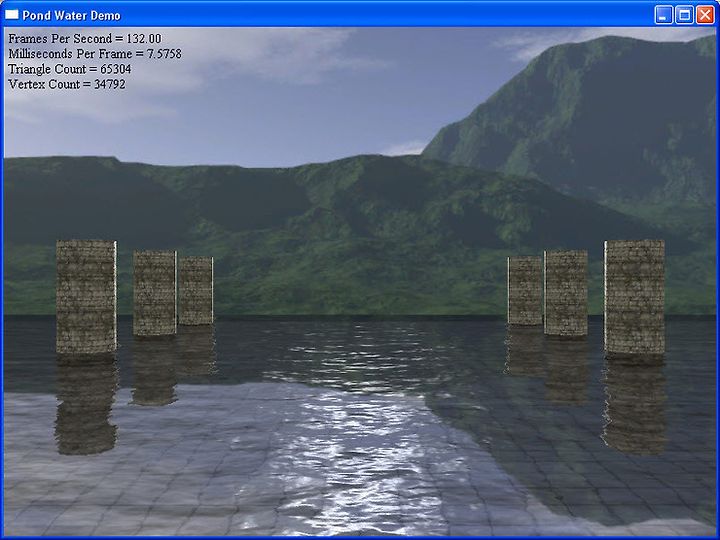This screenshot has width=720, height=540.
Task: Minimize the Pond Water Demo window
Action: [664, 15]
